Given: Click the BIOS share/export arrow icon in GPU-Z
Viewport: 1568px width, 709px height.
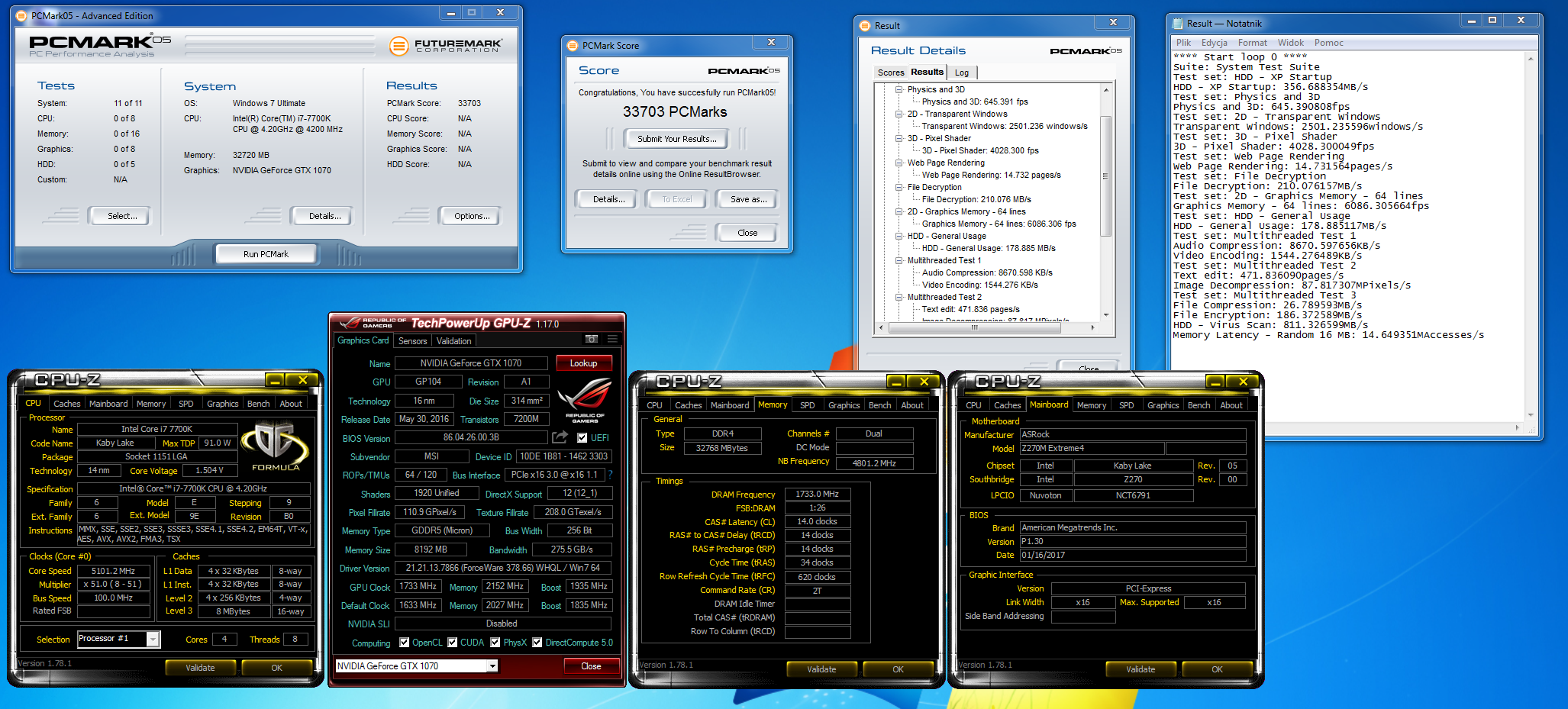Looking at the screenshot, I should coord(560,437).
